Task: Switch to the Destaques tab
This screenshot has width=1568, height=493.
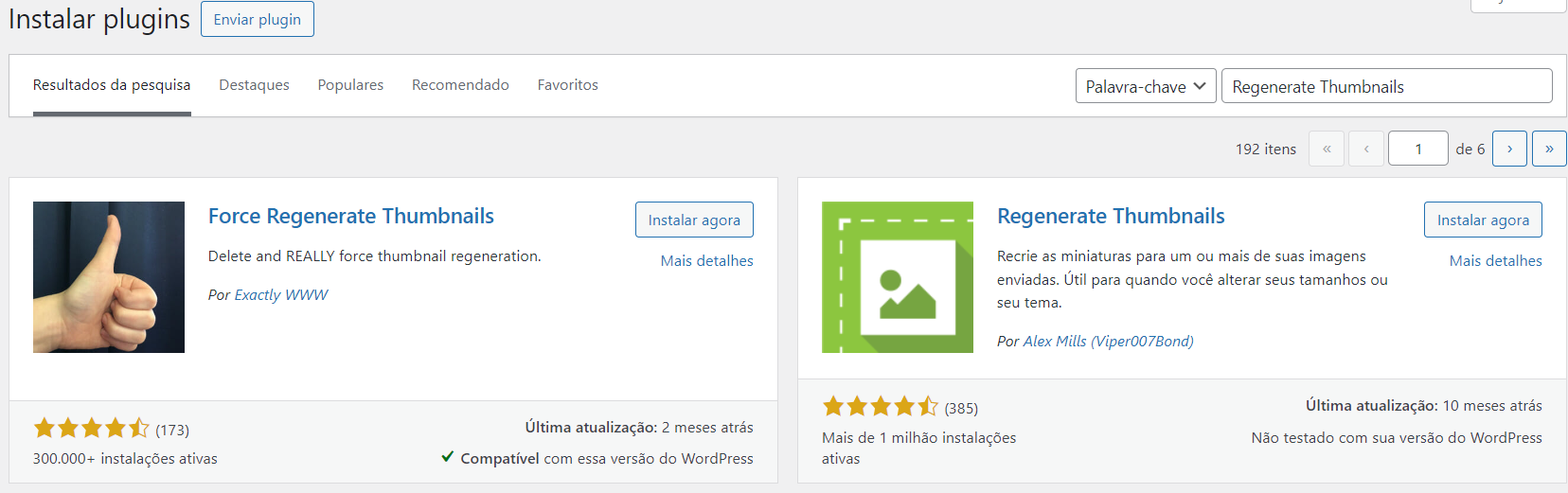Action: coord(254,85)
